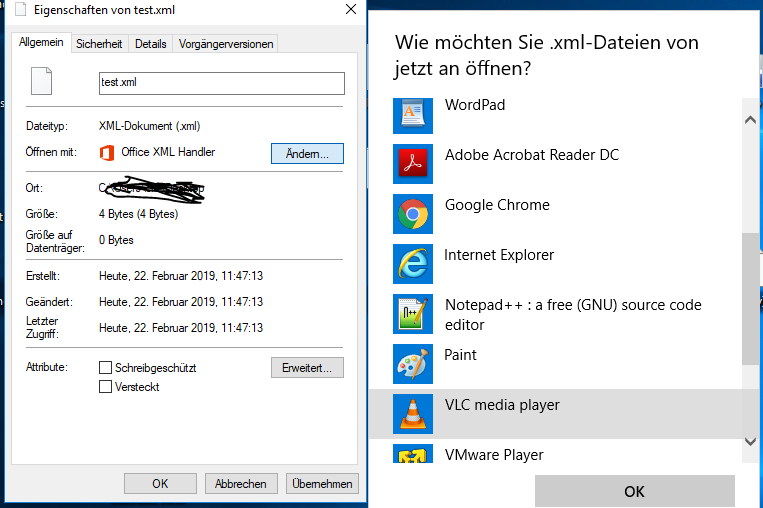The width and height of the screenshot is (763, 508).
Task: Choose the Adobe Acrobat Reader DC icon
Action: click(413, 163)
